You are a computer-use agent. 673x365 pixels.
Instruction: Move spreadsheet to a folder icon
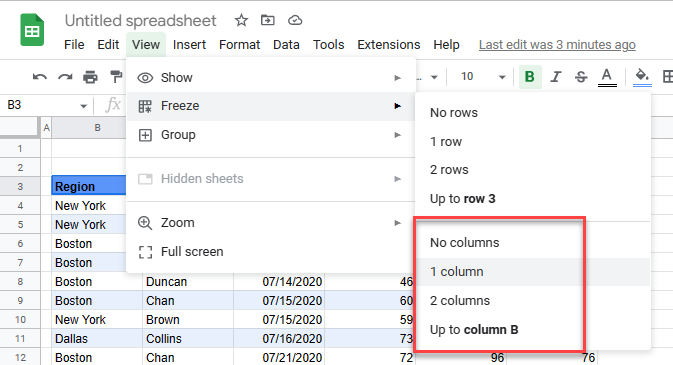tap(267, 20)
